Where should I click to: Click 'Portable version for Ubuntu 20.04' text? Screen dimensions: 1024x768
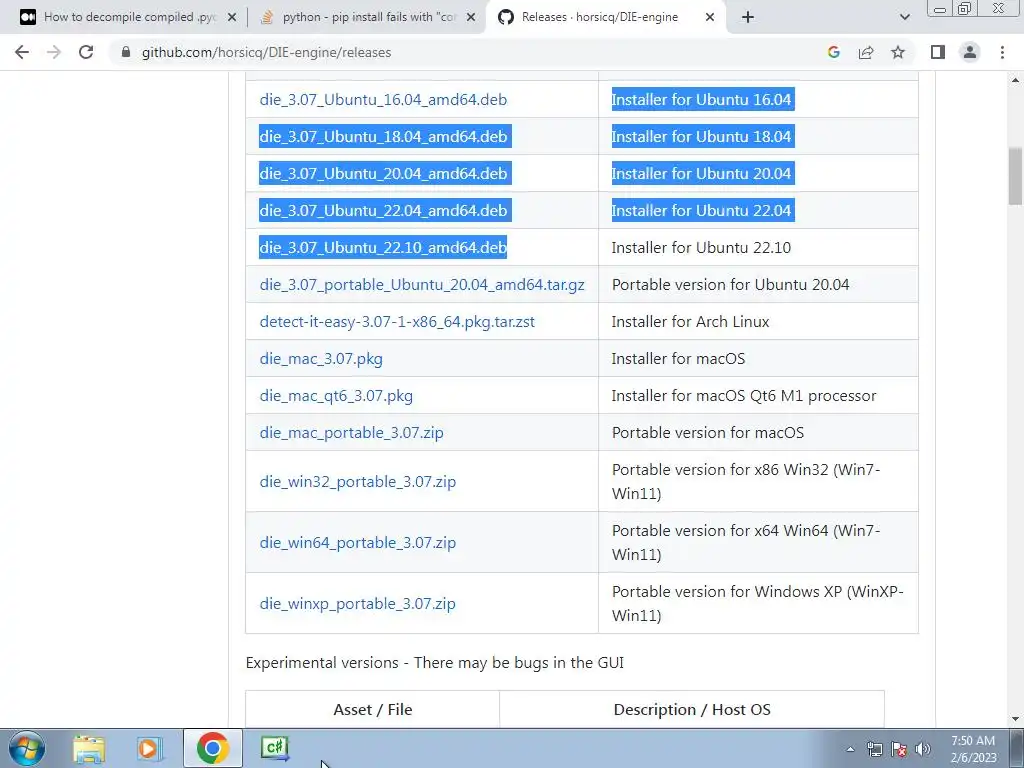[x=730, y=285]
